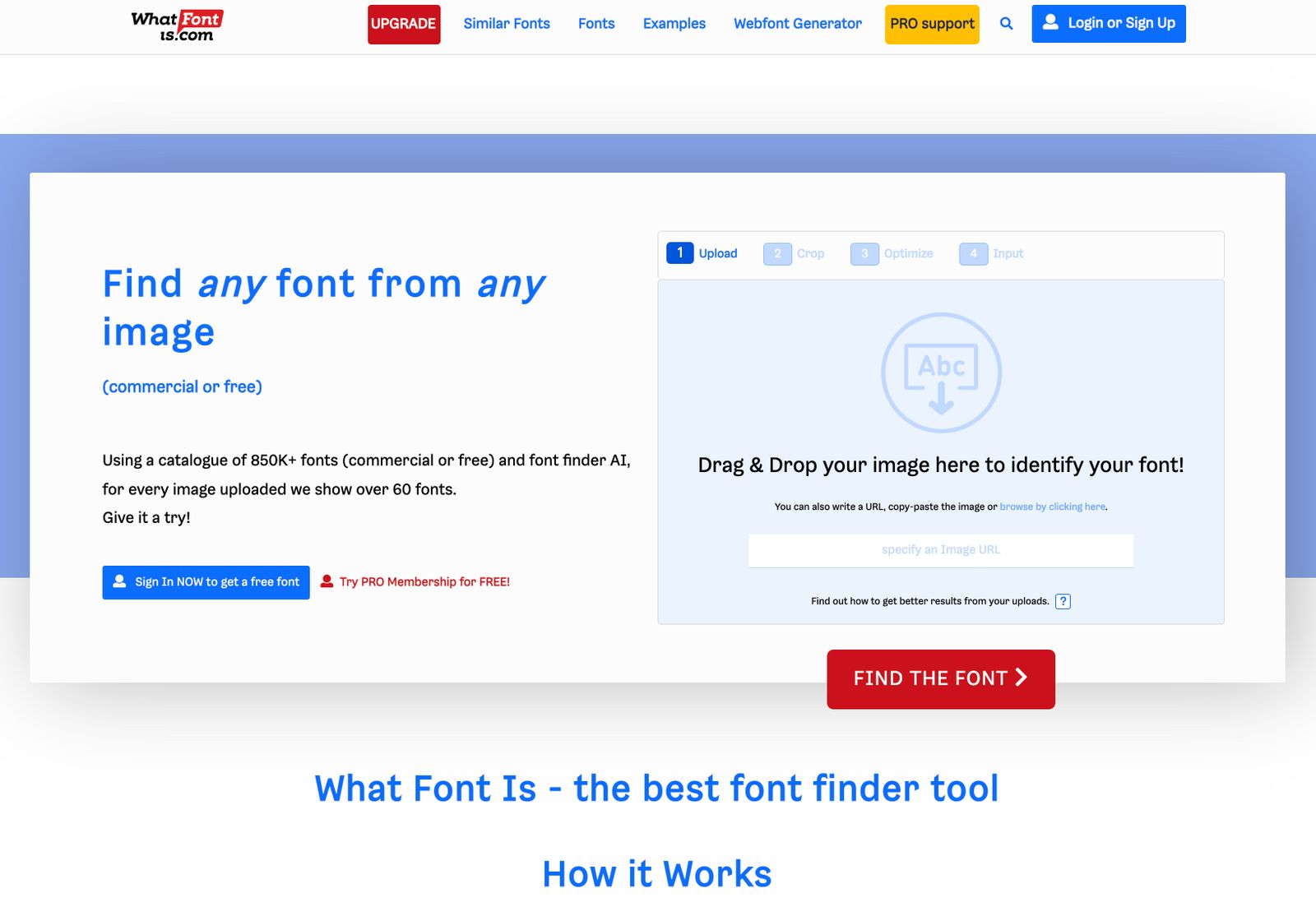The height and width of the screenshot is (907, 1316).
Task: Open the browse by clicking here link
Action: [1052, 507]
